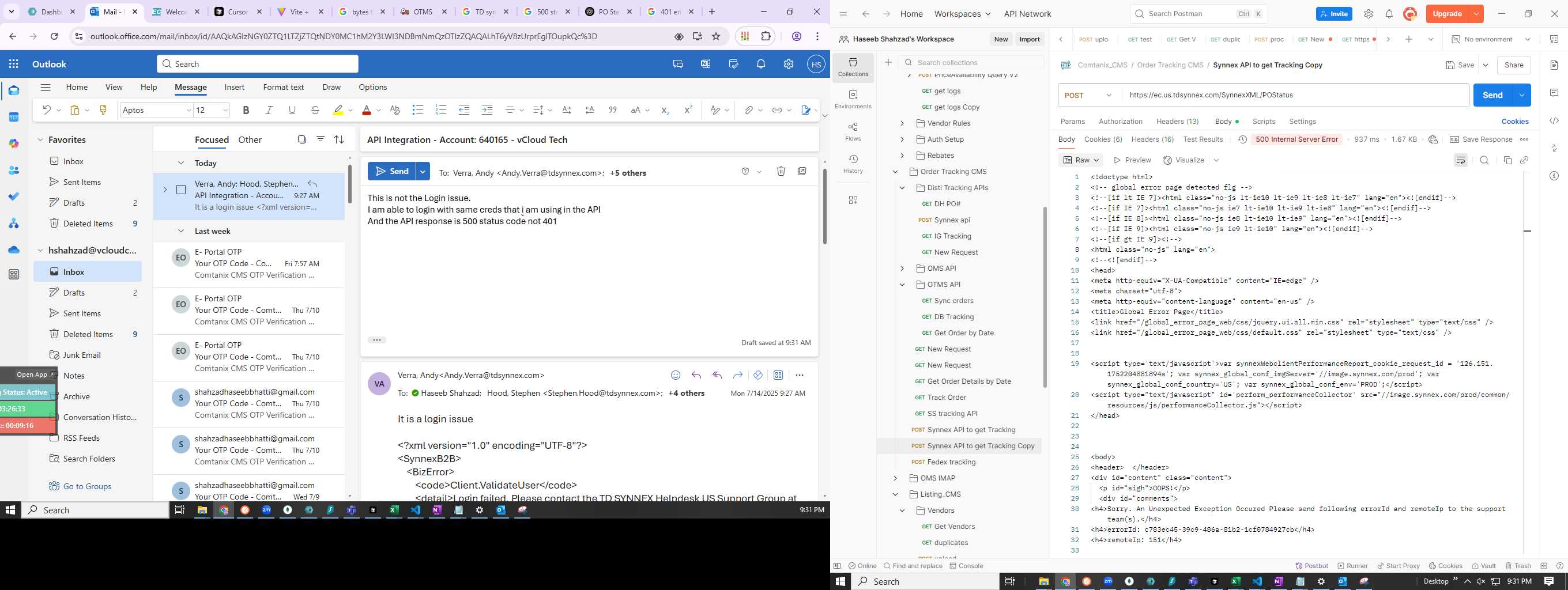1568x590 pixels.
Task: Apply subscript formatting in Outlook
Action: click(x=665, y=110)
